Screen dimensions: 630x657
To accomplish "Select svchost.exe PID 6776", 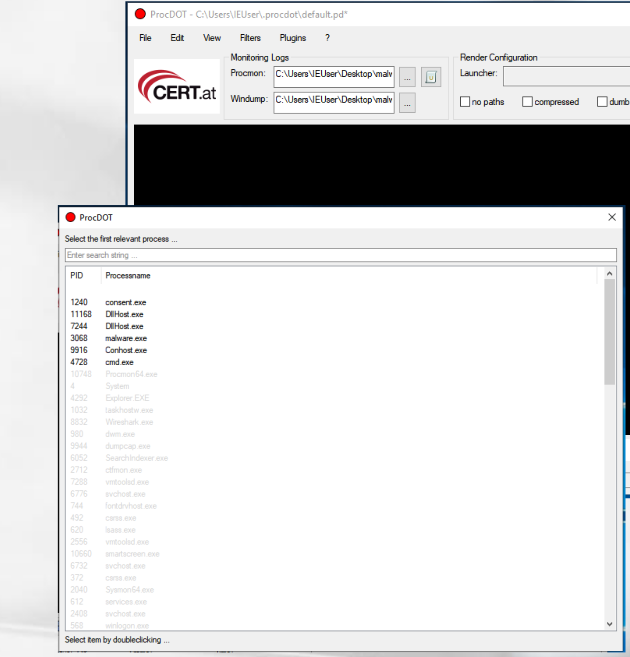I will pos(335,494).
